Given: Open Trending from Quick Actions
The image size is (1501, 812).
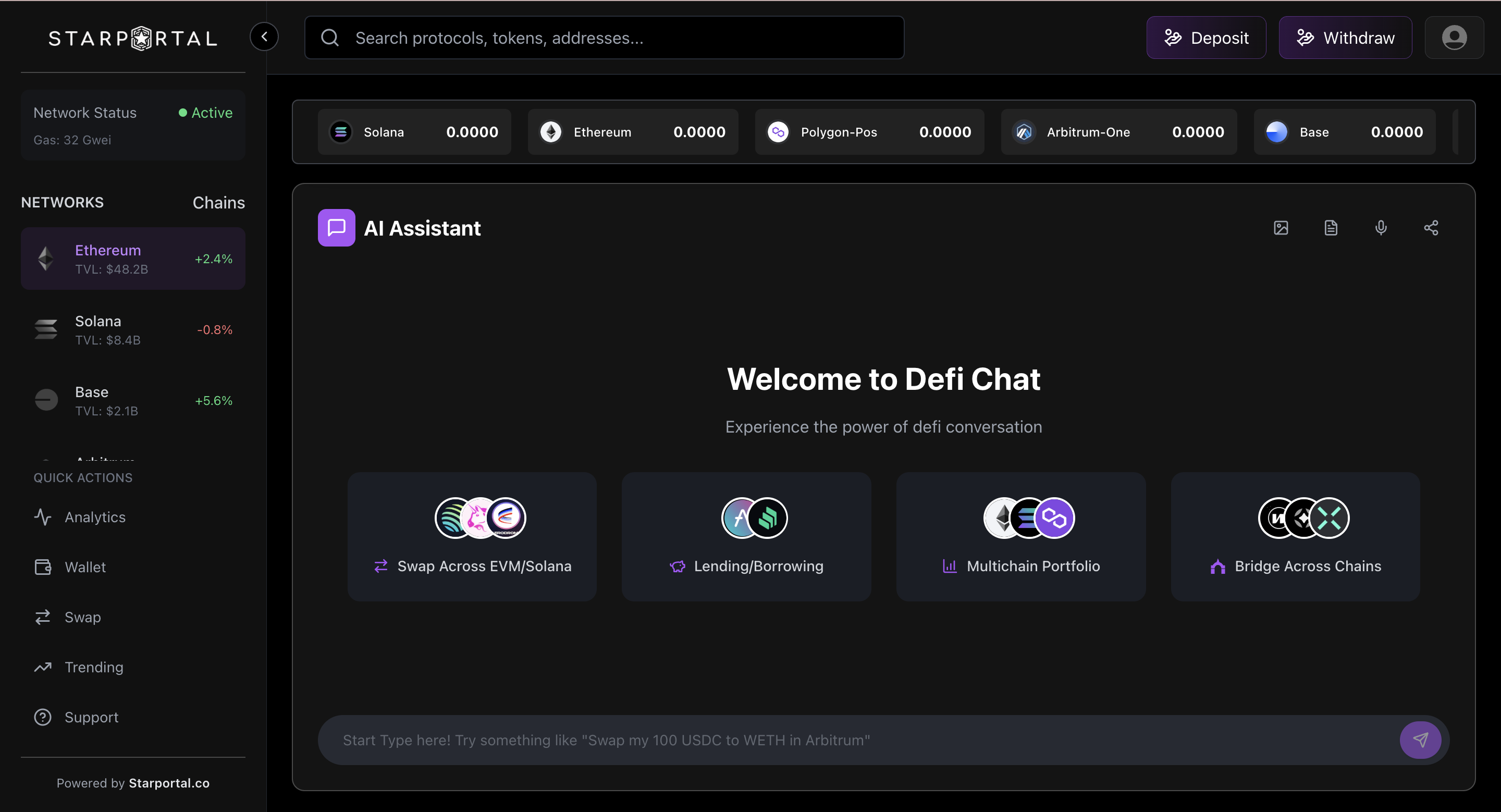Looking at the screenshot, I should (133, 667).
